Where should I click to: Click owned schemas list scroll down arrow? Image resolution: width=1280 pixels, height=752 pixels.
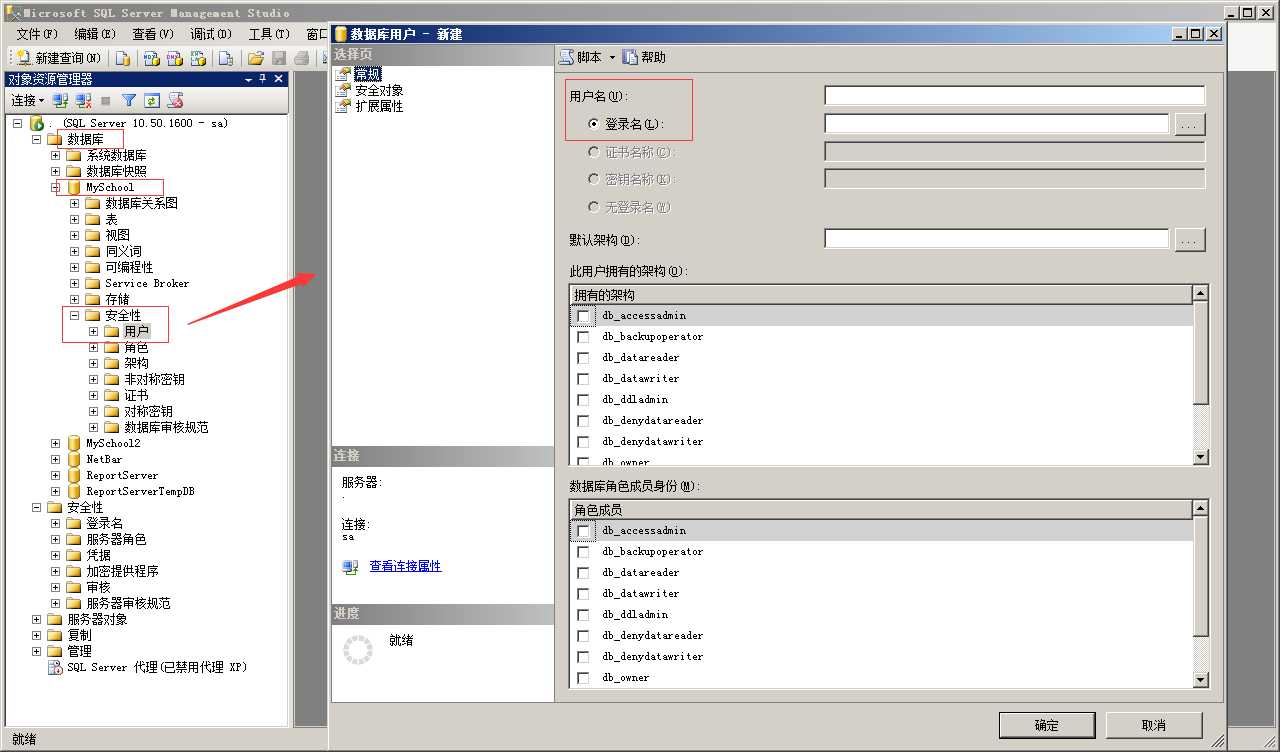click(1201, 457)
